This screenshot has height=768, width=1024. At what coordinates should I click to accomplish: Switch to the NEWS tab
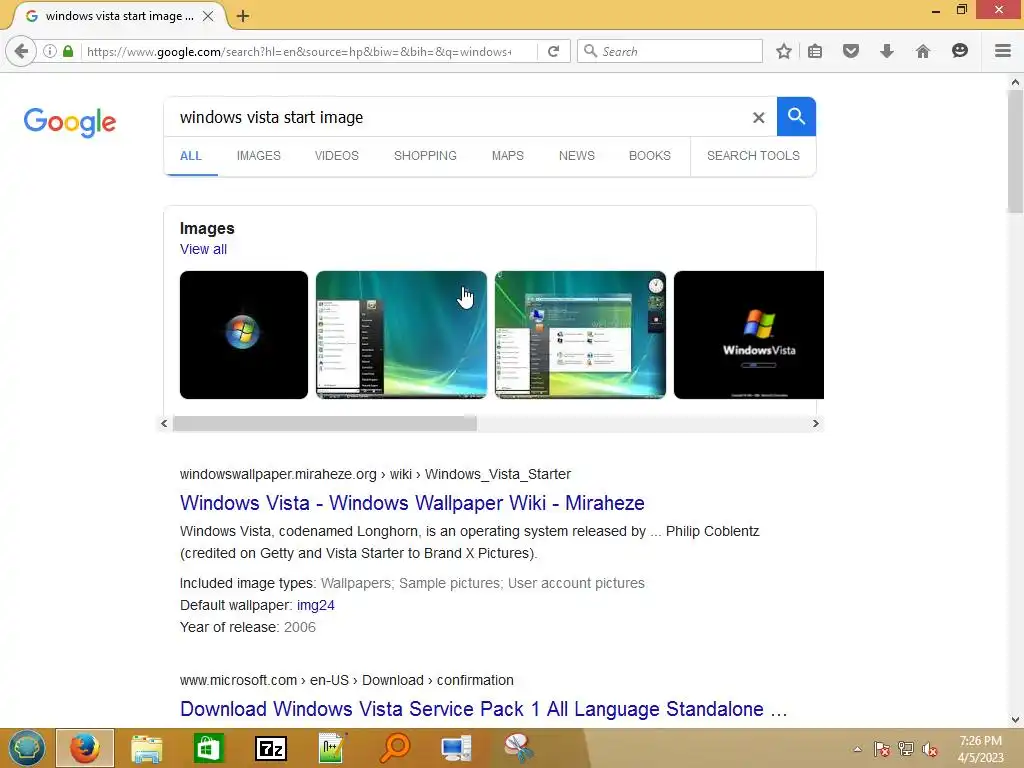577,156
